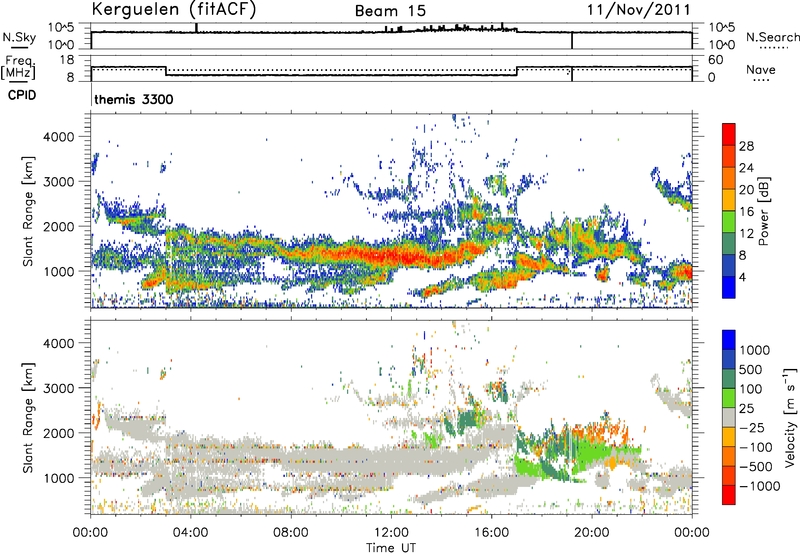Click the 'N.Sky' legend label
This screenshot has height=554, width=800.
[x=19, y=37]
